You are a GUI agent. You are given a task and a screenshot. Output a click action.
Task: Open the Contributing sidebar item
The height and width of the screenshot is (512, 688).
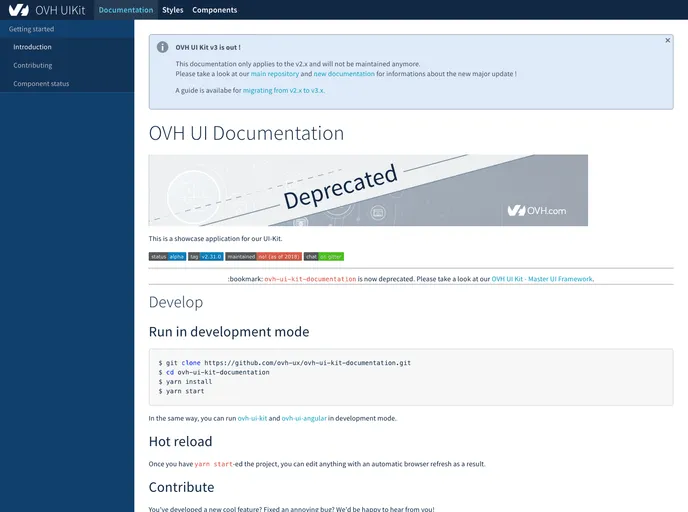click(x=67, y=65)
